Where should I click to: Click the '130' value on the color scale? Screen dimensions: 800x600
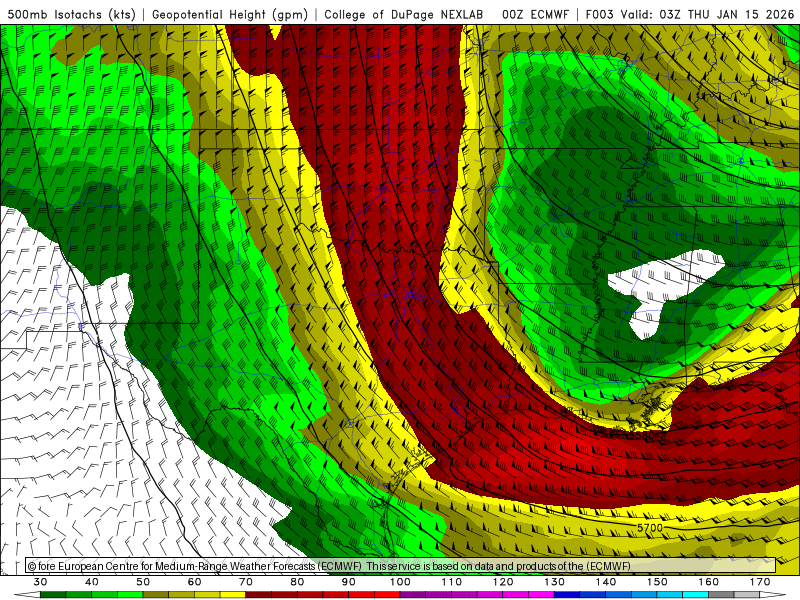(x=554, y=582)
